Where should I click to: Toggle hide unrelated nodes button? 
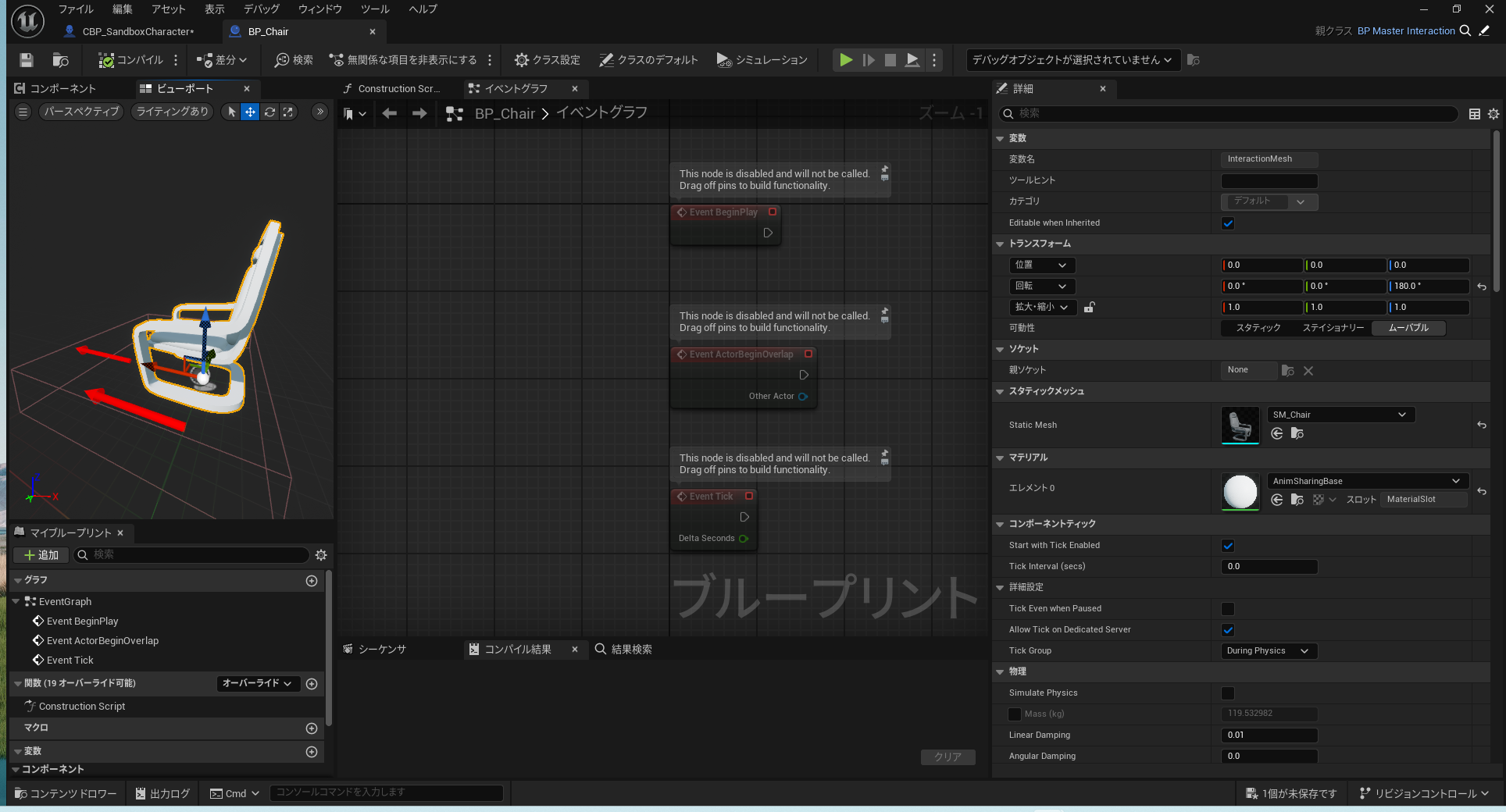(x=403, y=60)
